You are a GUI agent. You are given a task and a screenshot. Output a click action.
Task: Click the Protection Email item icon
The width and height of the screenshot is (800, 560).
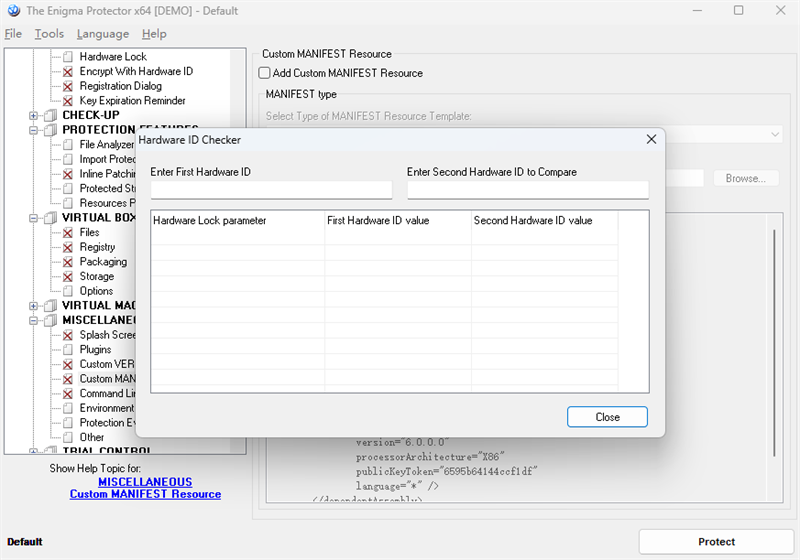click(x=68, y=423)
